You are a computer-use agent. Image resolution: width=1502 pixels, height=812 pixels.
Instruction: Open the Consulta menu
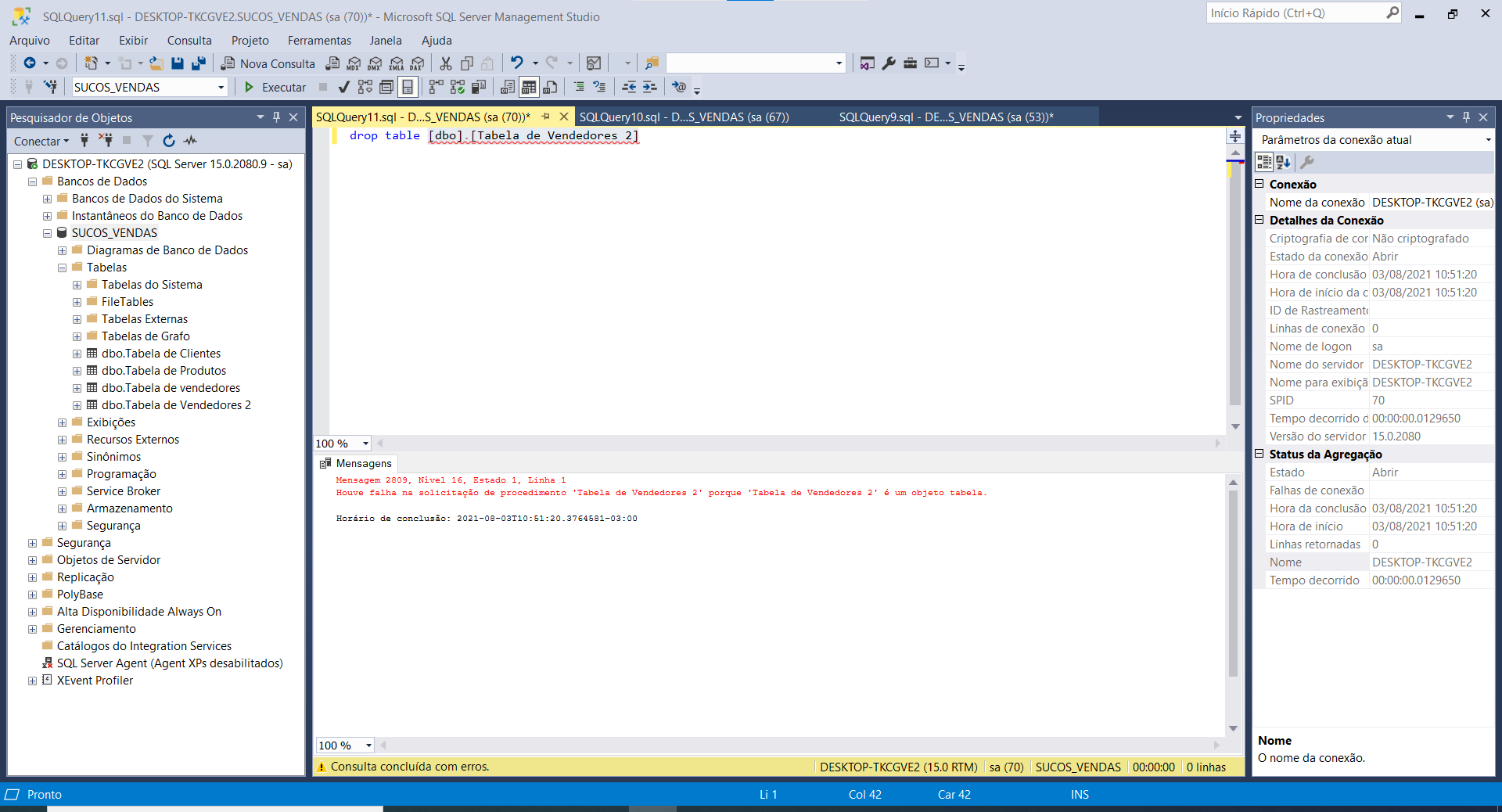(189, 41)
